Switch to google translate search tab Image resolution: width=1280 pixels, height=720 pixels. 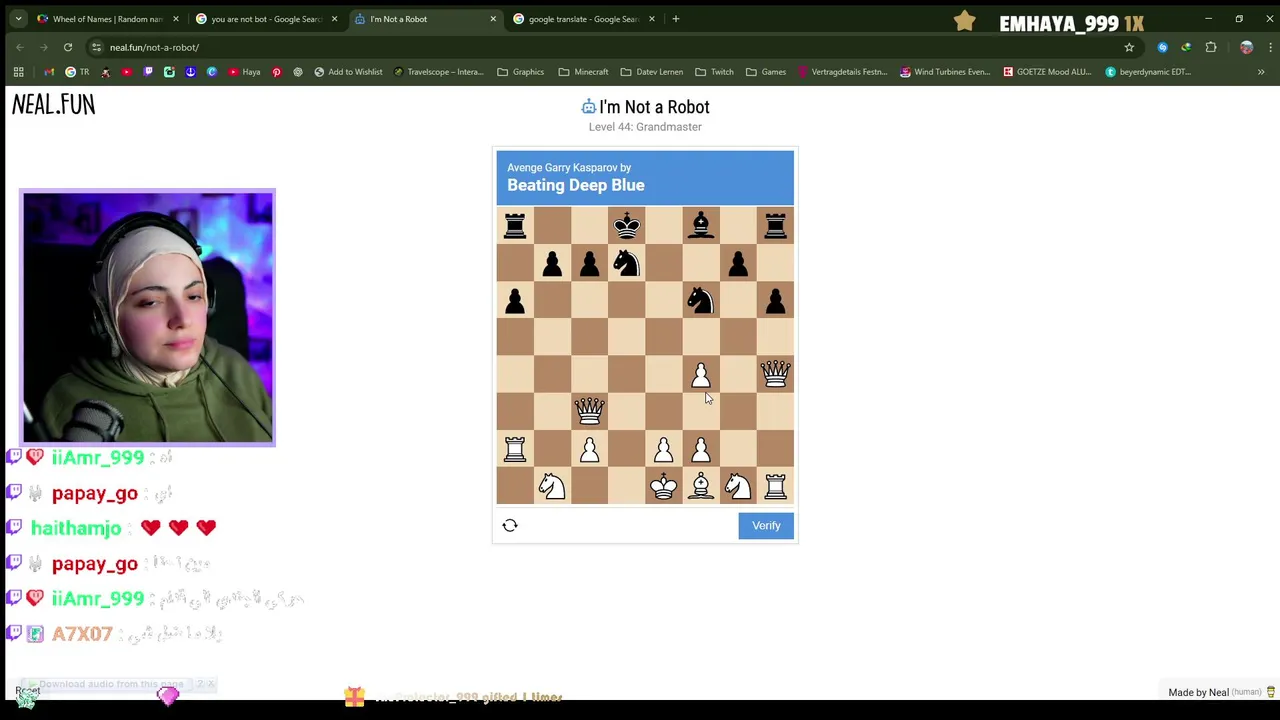pyautogui.click(x=584, y=19)
